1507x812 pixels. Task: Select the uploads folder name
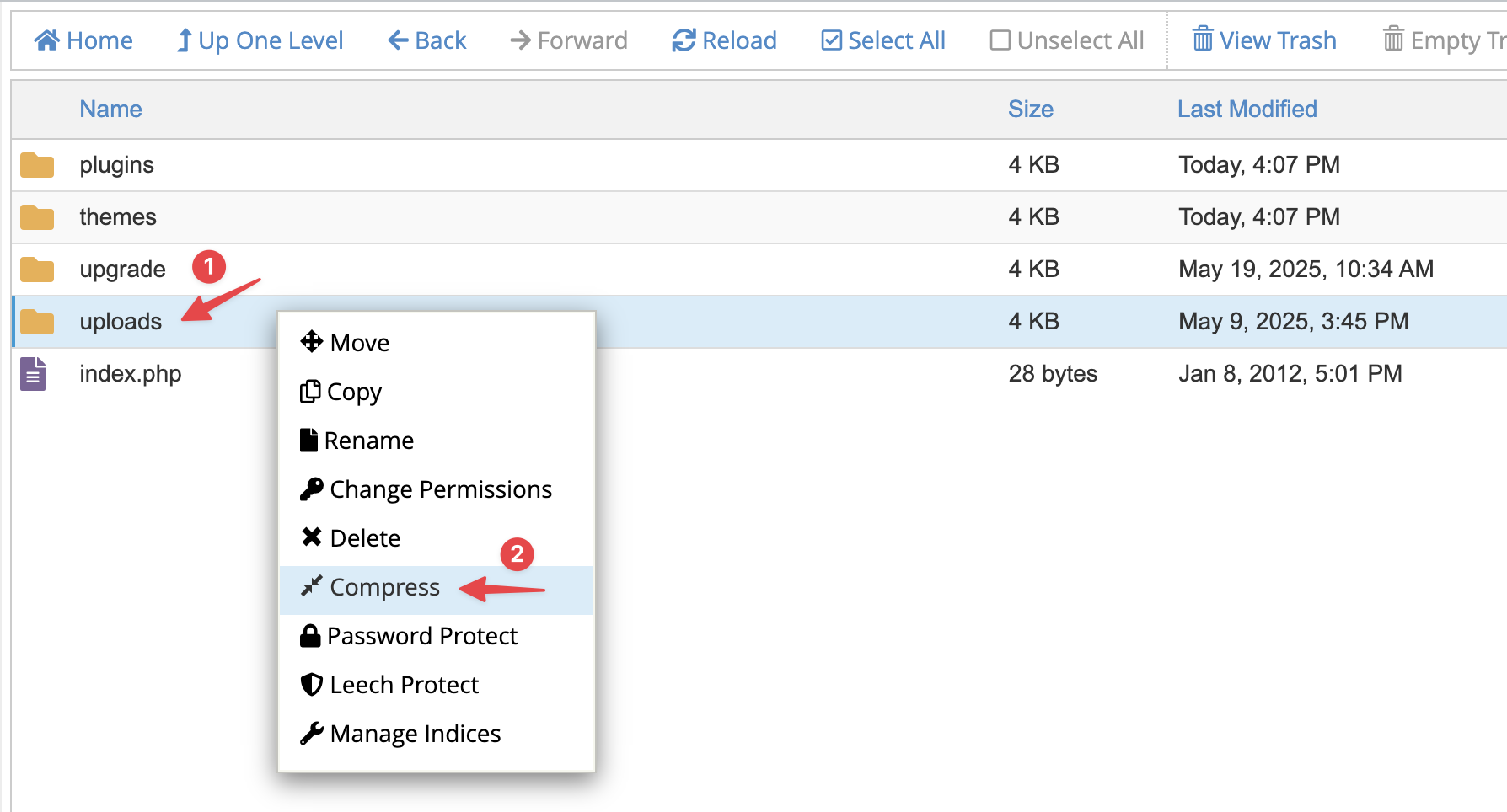(121, 322)
